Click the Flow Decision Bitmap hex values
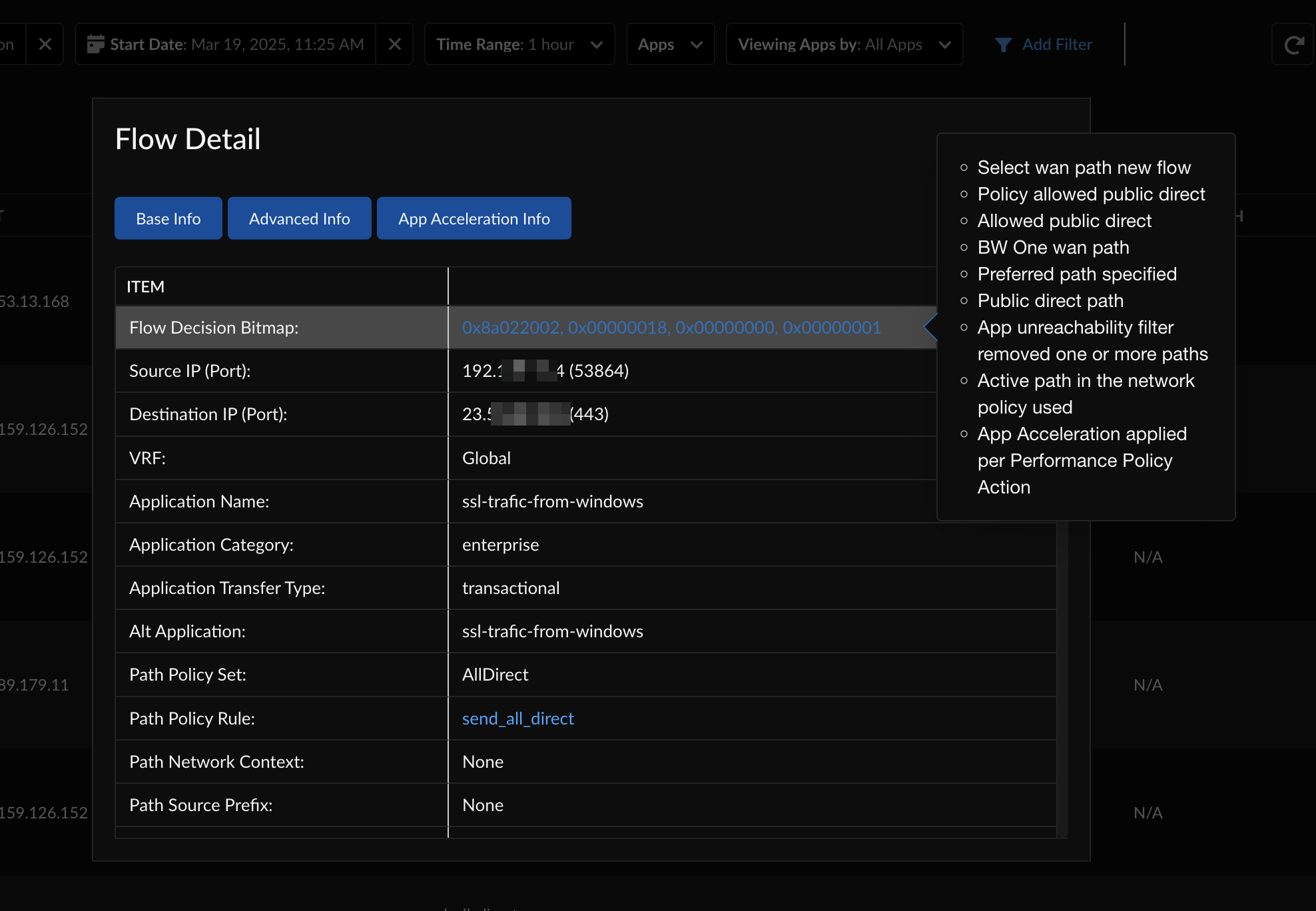 click(671, 328)
